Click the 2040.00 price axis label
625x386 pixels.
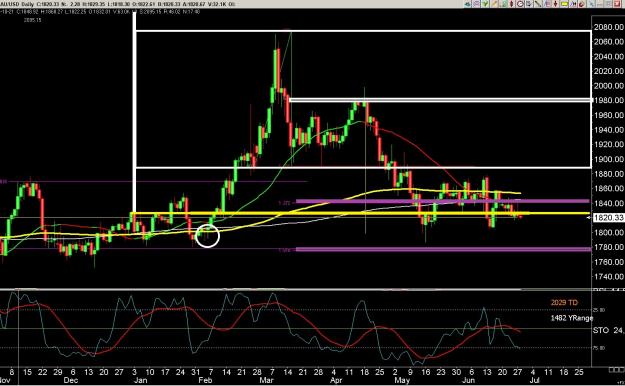tap(608, 56)
